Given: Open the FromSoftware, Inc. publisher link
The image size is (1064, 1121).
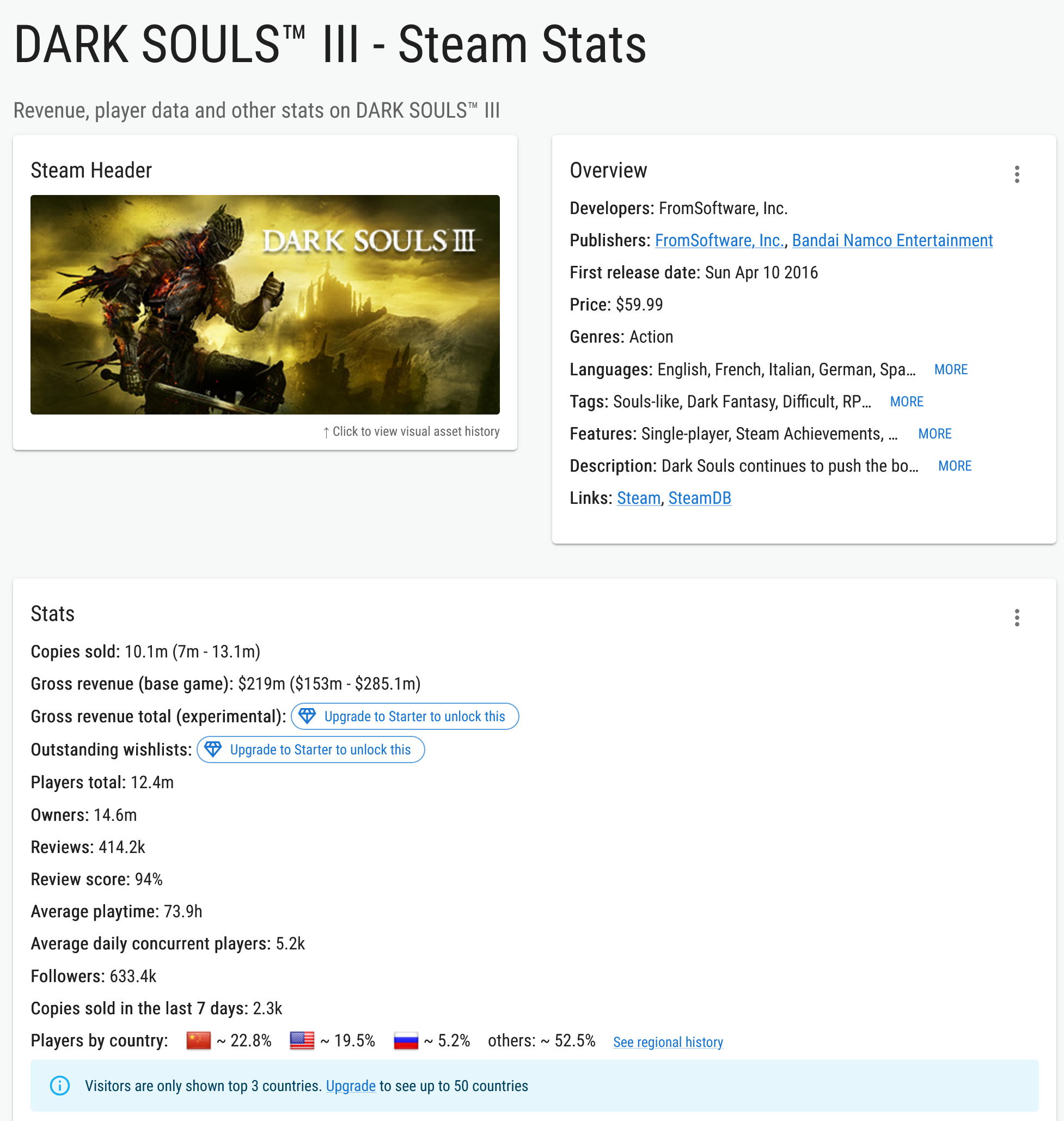Looking at the screenshot, I should (720, 241).
